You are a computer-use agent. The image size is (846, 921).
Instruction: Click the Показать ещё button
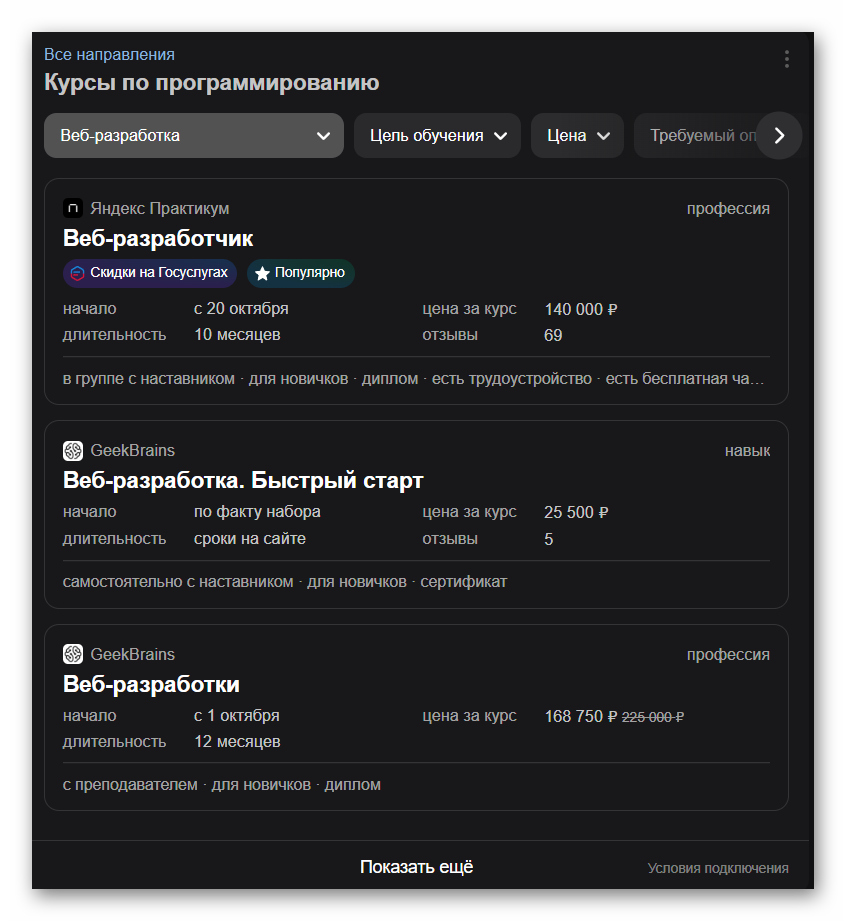tap(417, 867)
